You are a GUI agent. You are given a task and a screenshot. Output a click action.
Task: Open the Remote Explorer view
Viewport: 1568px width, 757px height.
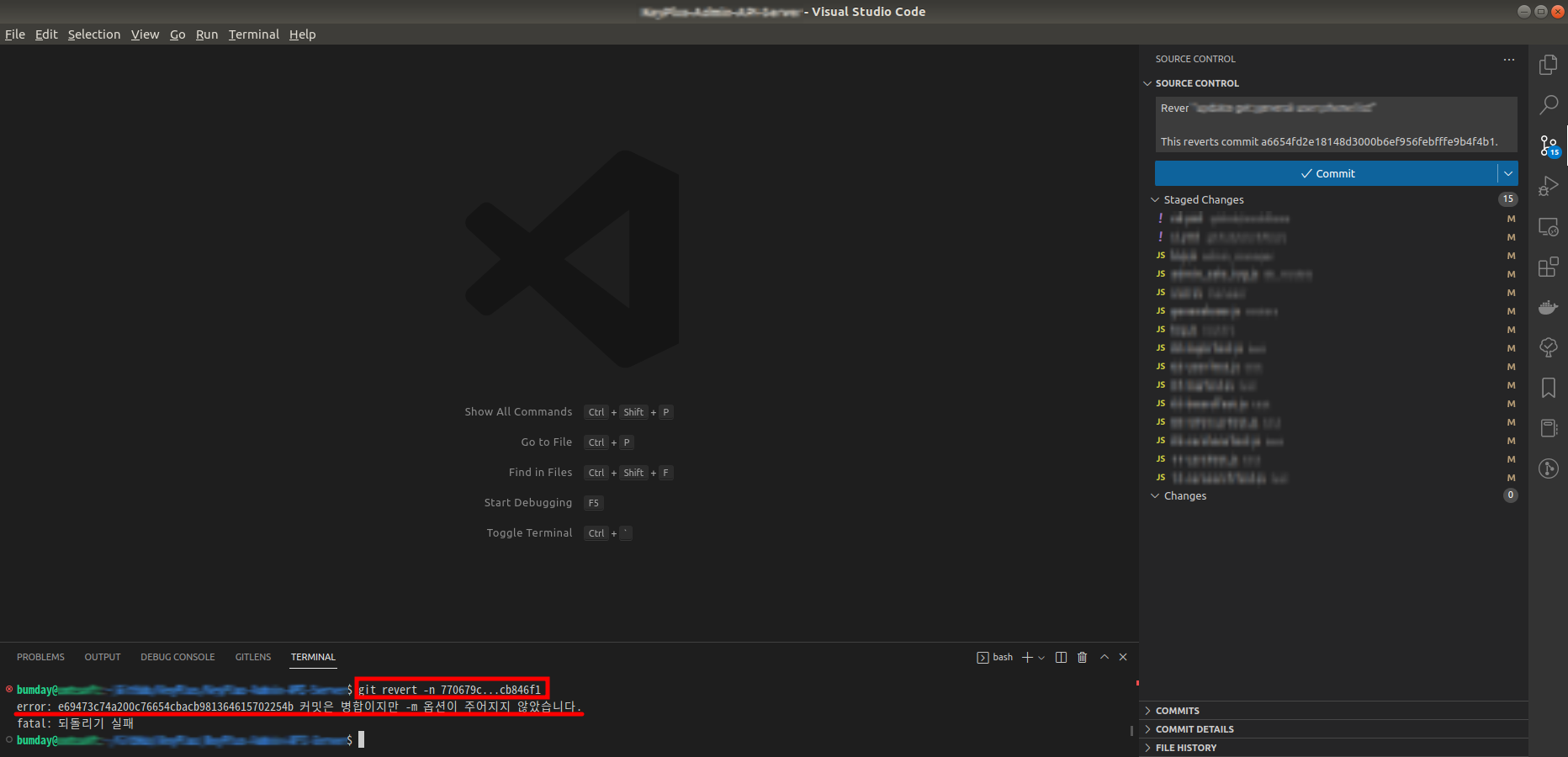1548,227
